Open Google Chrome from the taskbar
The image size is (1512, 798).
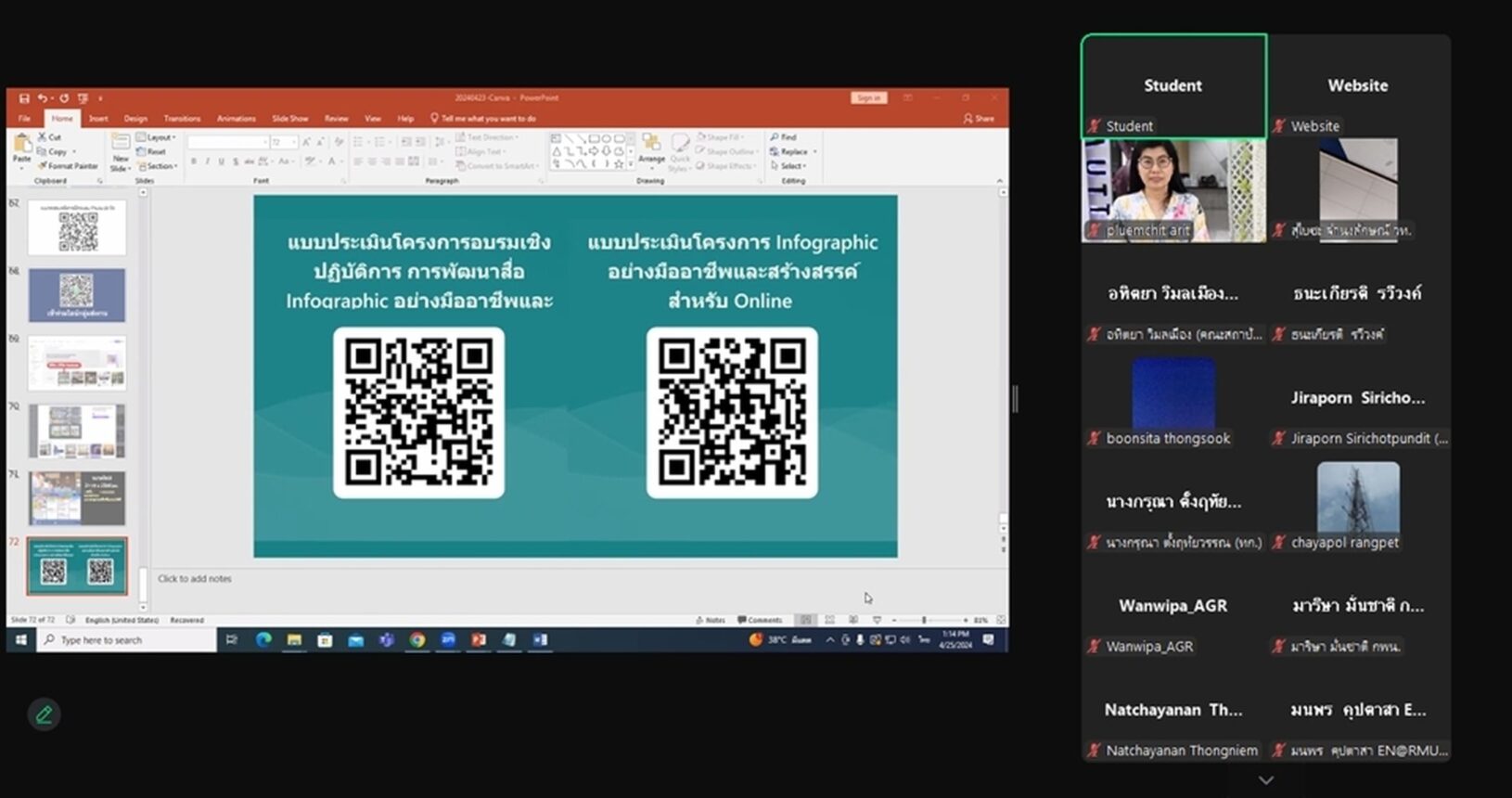pos(417,639)
